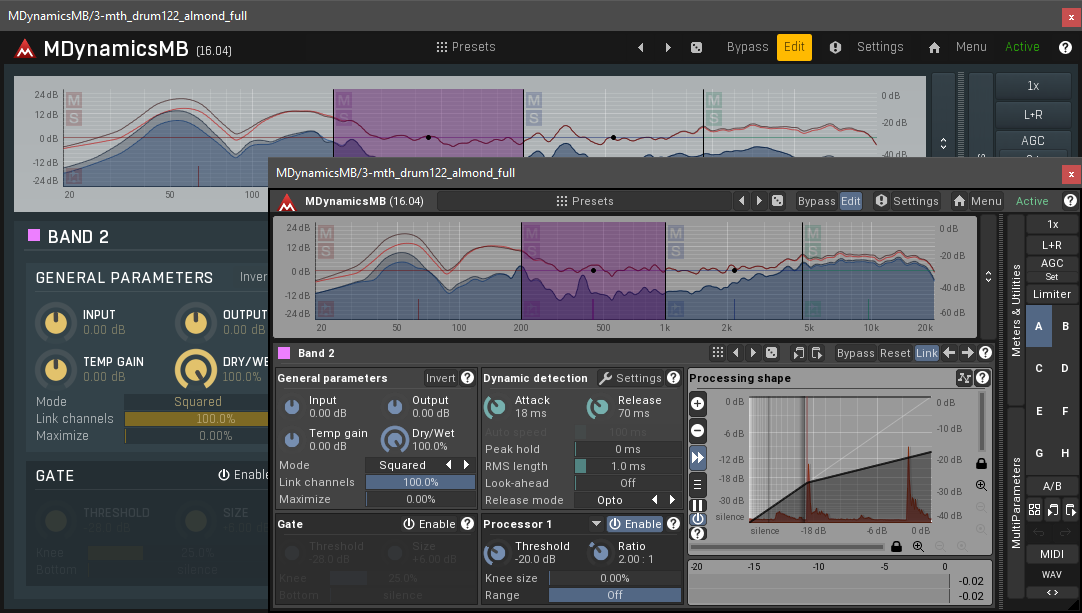Randomize Band 2 settings with dice icon
Screen dimensions: 1082x613
pyautogui.click(x=771, y=353)
